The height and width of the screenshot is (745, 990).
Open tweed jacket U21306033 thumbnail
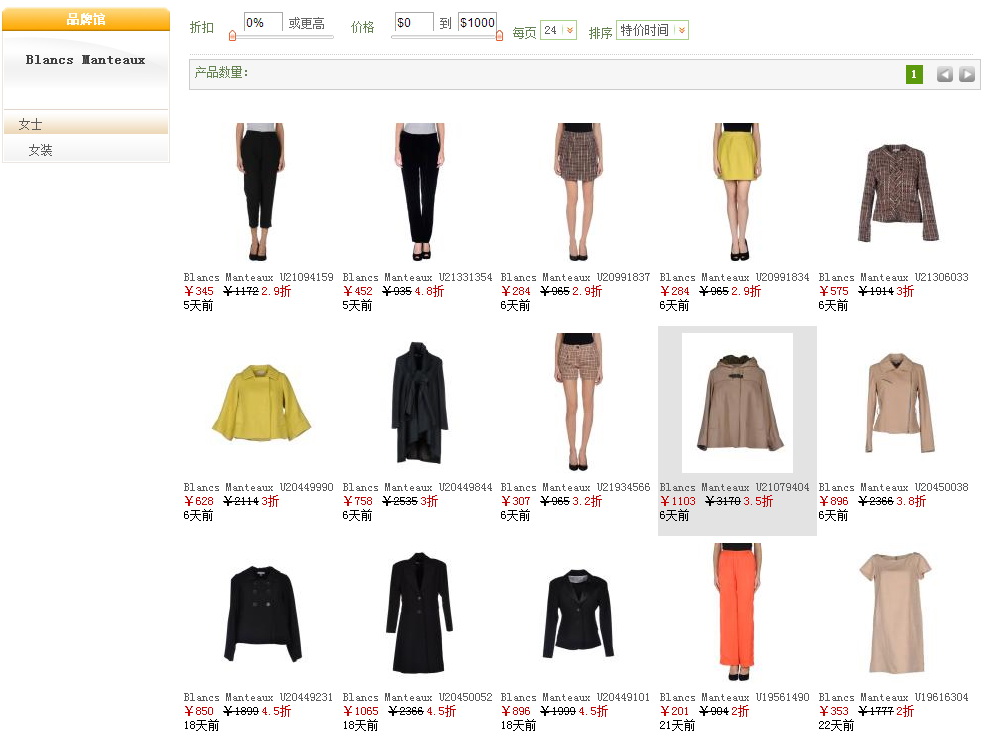[897, 193]
